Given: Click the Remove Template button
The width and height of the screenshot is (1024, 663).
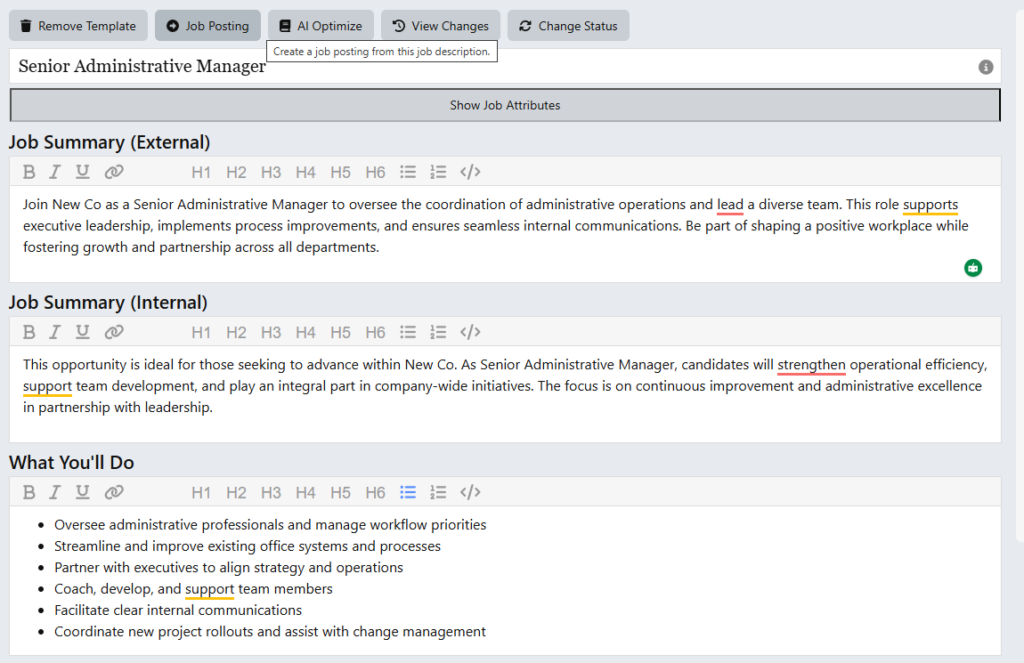Looking at the screenshot, I should (x=77, y=25).
